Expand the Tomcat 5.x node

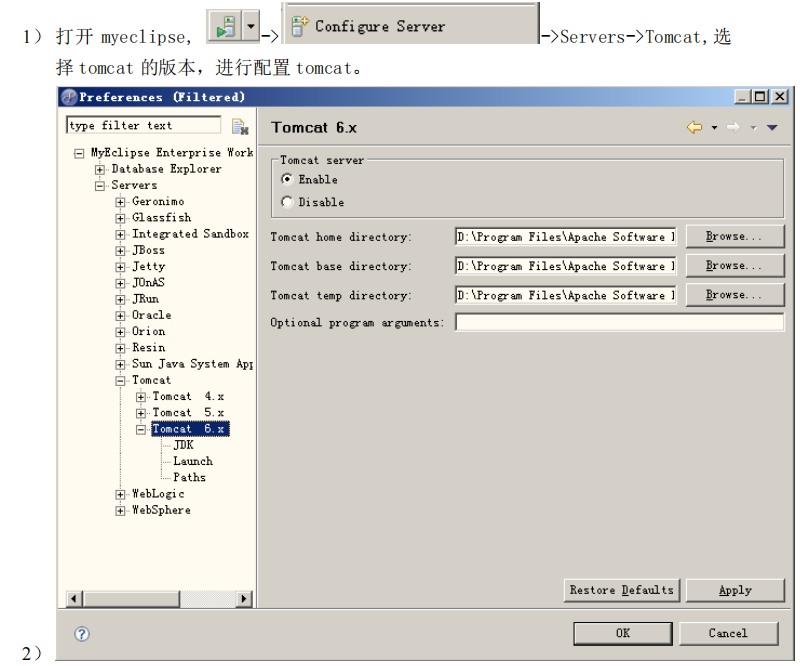pos(141,413)
